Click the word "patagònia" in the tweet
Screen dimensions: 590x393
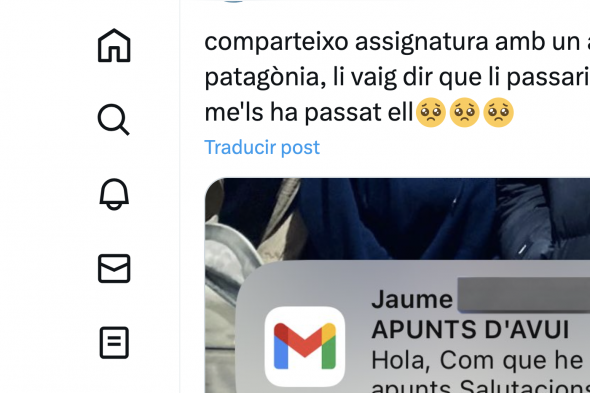265,77
